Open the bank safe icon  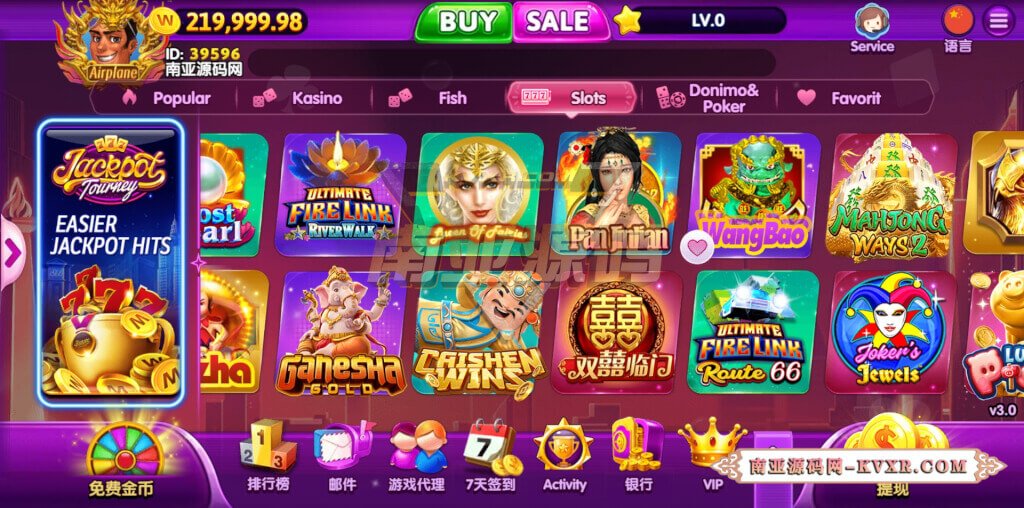click(637, 444)
